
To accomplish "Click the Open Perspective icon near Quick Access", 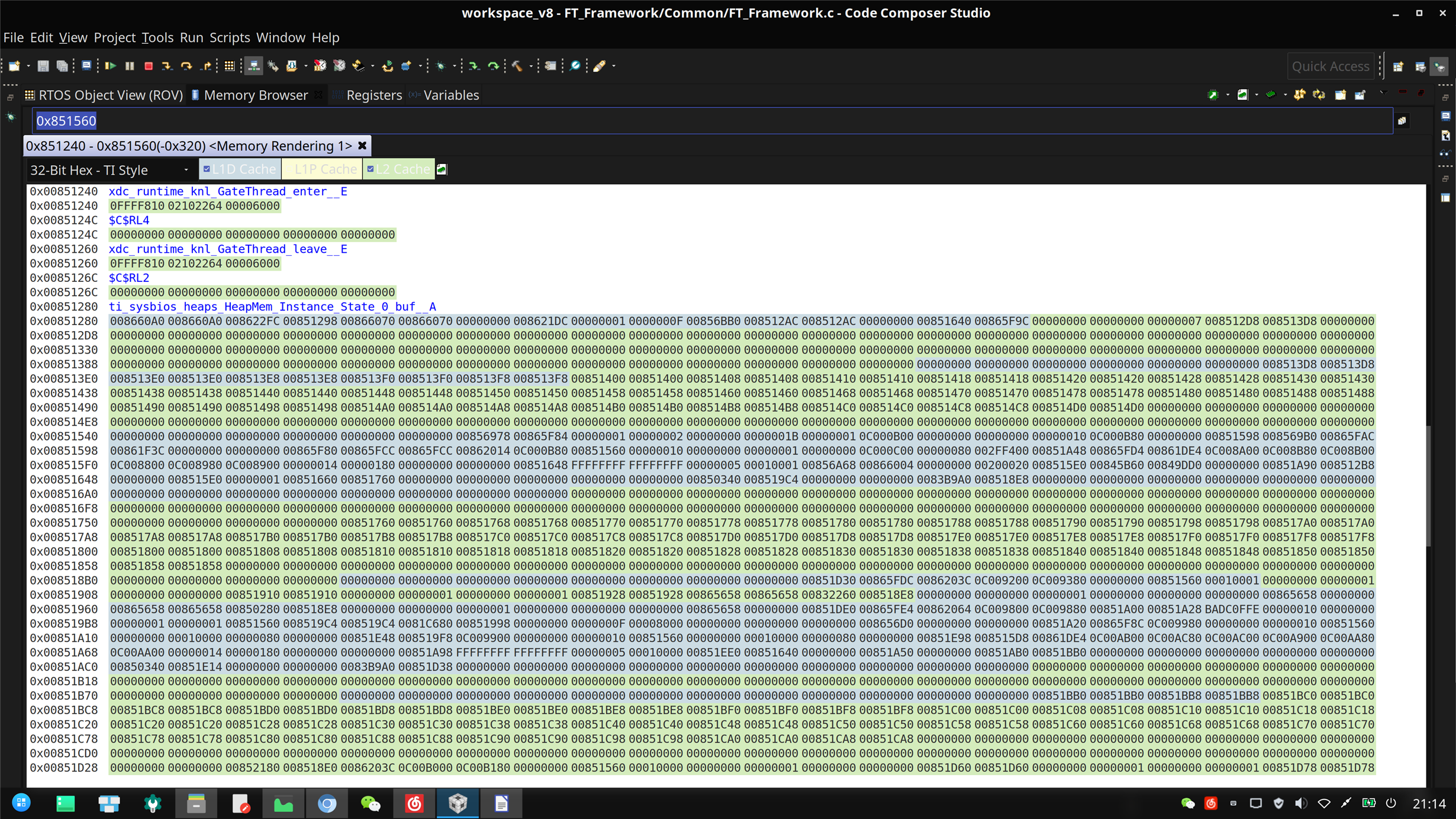I will pos(1399,66).
